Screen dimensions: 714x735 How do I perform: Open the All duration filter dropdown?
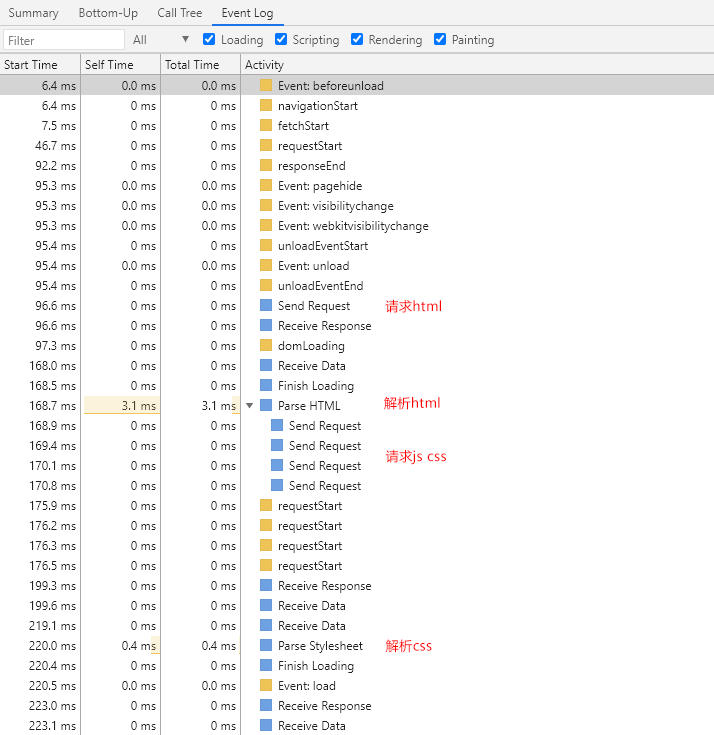pyautogui.click(x=160, y=40)
